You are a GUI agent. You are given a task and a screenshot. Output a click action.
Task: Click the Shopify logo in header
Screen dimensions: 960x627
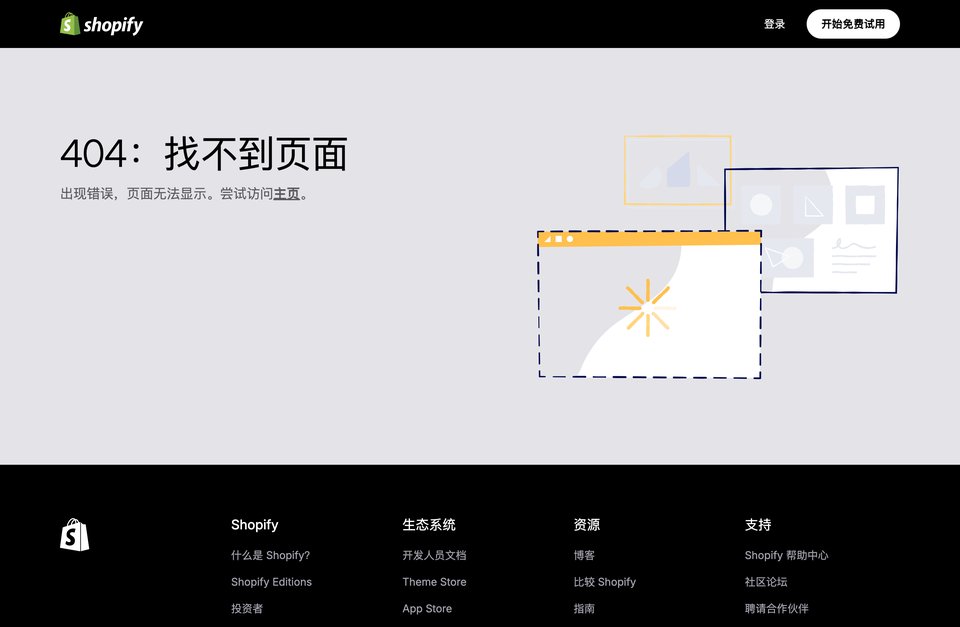click(102, 24)
